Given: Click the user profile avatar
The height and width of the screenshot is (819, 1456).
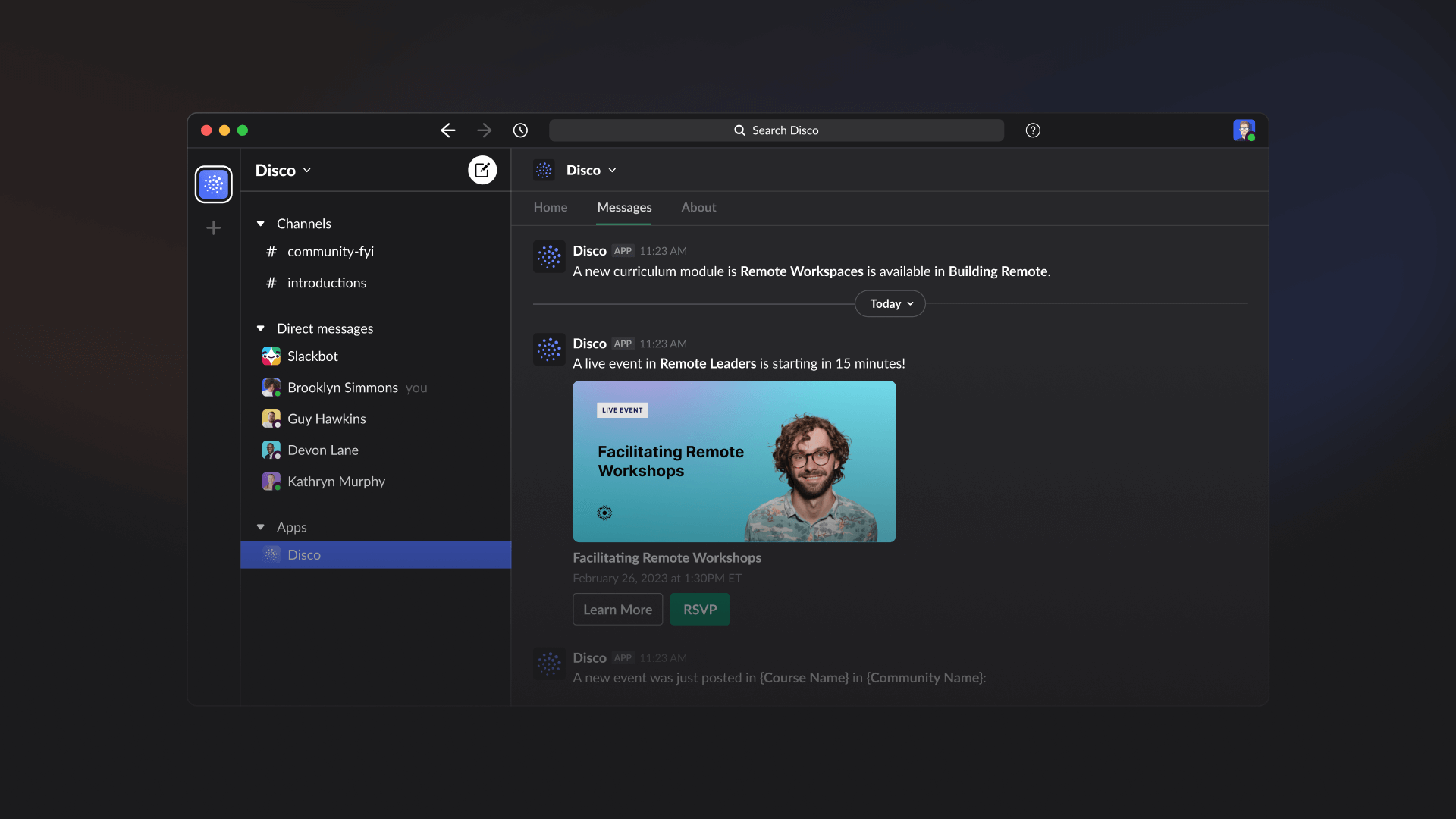Looking at the screenshot, I should click(x=1243, y=130).
